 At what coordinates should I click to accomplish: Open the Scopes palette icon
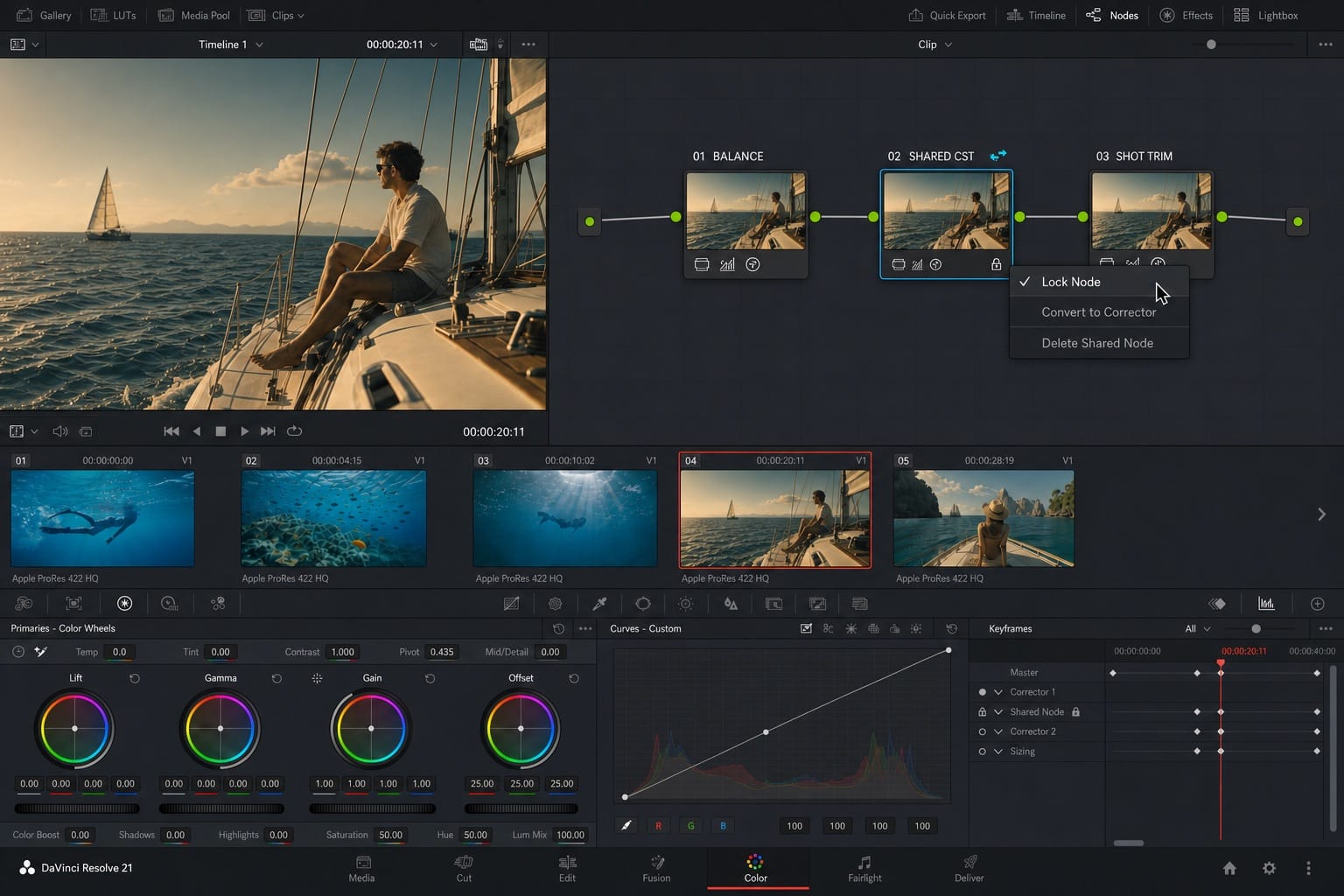[1266, 604]
